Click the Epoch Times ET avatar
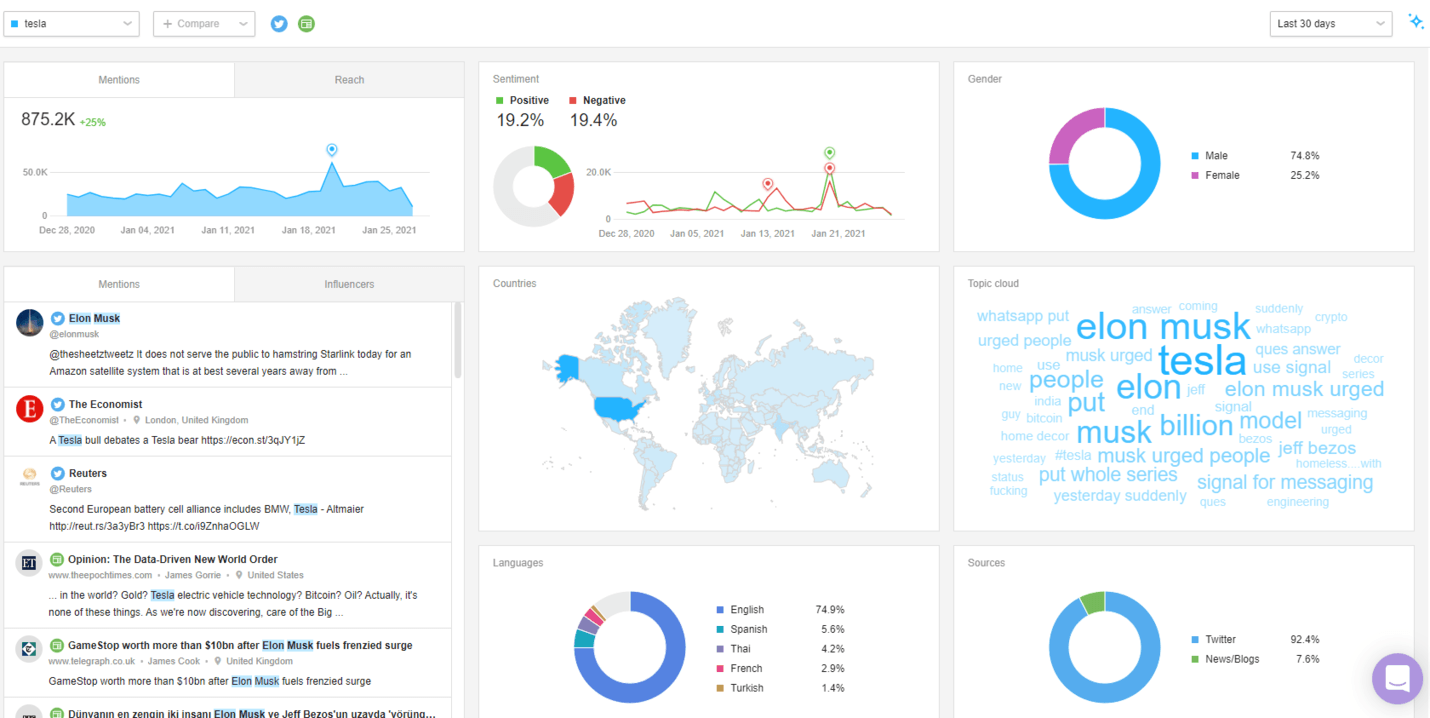This screenshot has width=1430, height=718. [29, 563]
